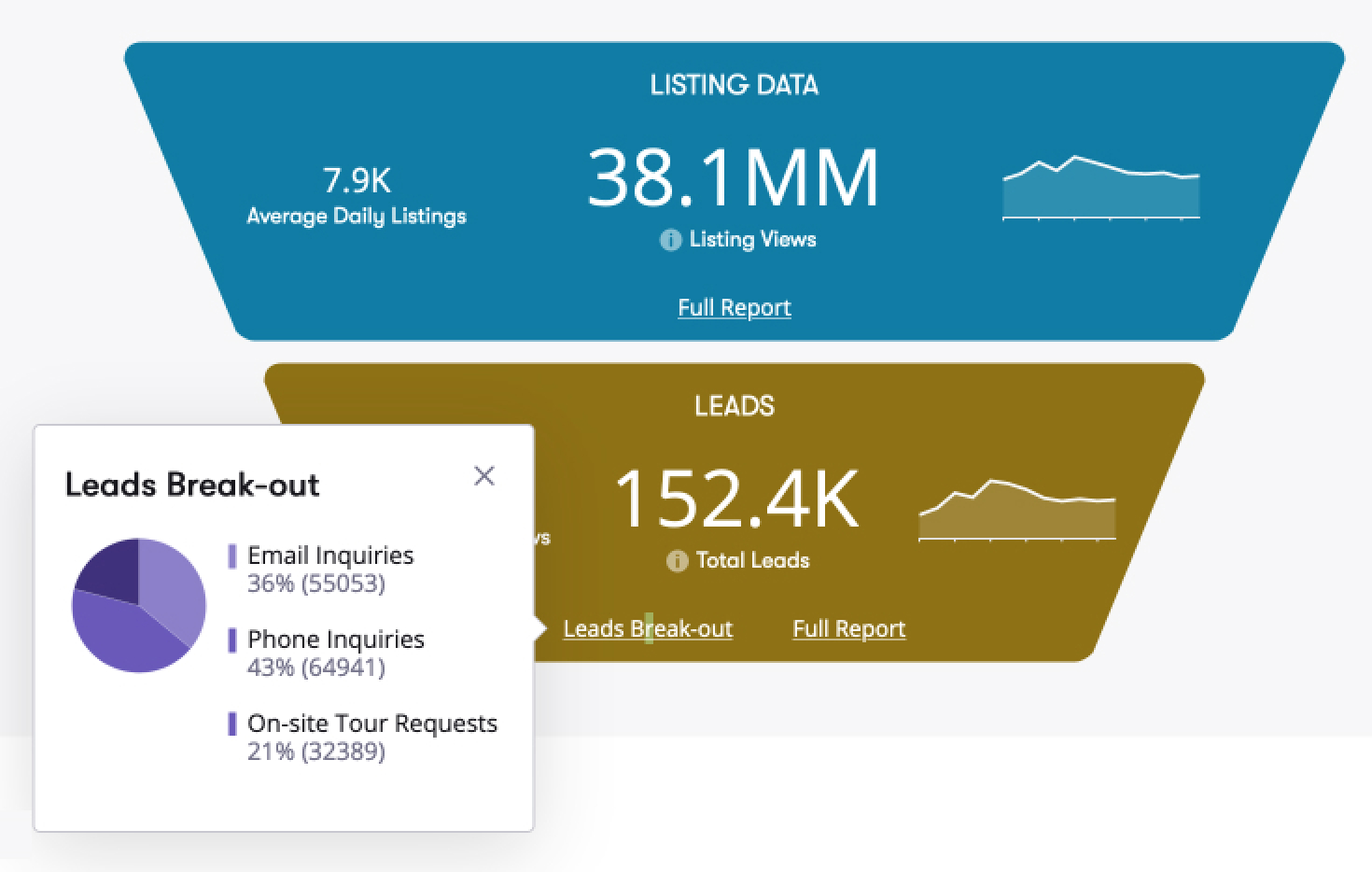
Task: Click the LEADS section heading
Action: pyautogui.click(x=734, y=406)
